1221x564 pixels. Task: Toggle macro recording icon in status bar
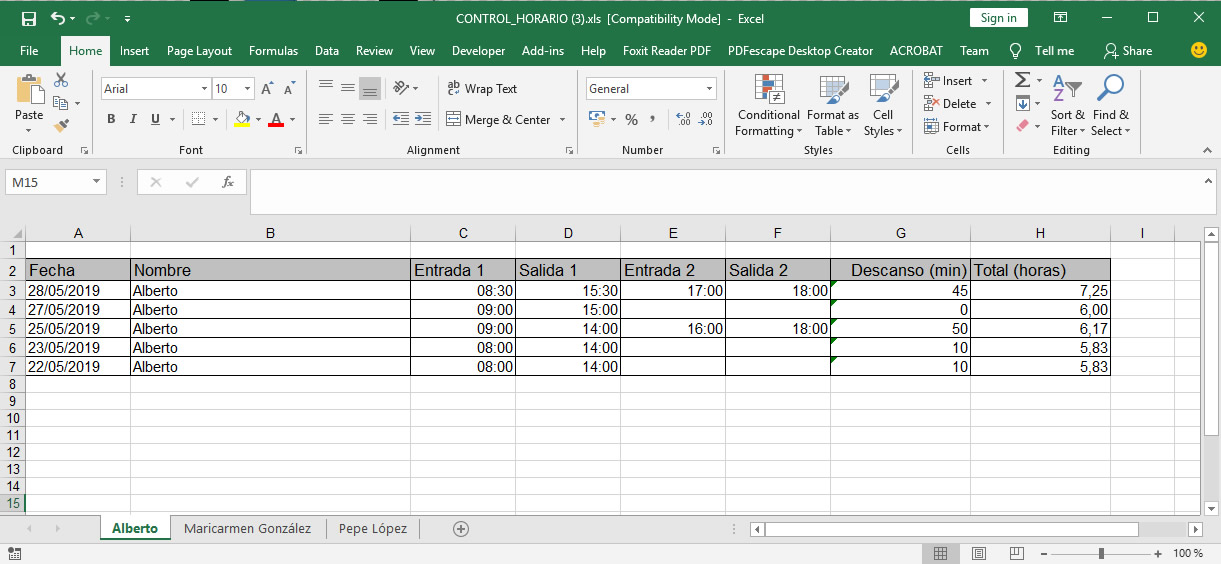click(x=14, y=553)
